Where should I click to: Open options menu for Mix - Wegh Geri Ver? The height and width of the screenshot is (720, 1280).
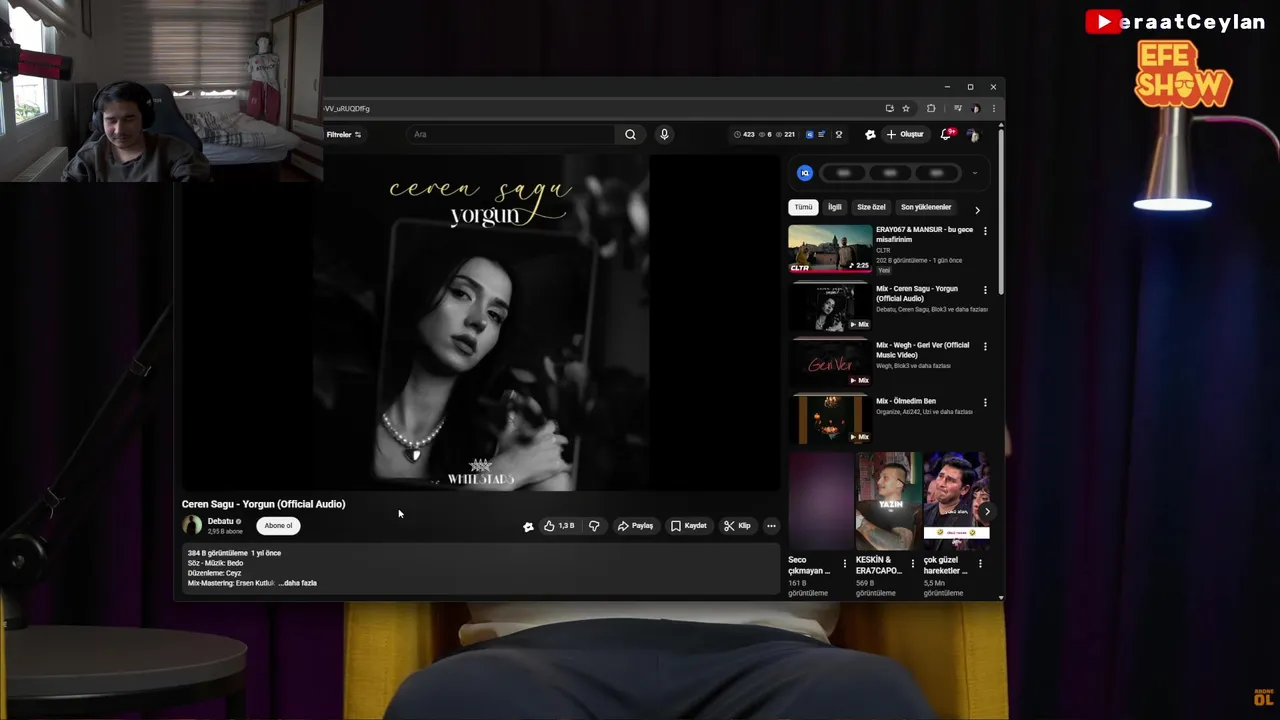click(985, 346)
